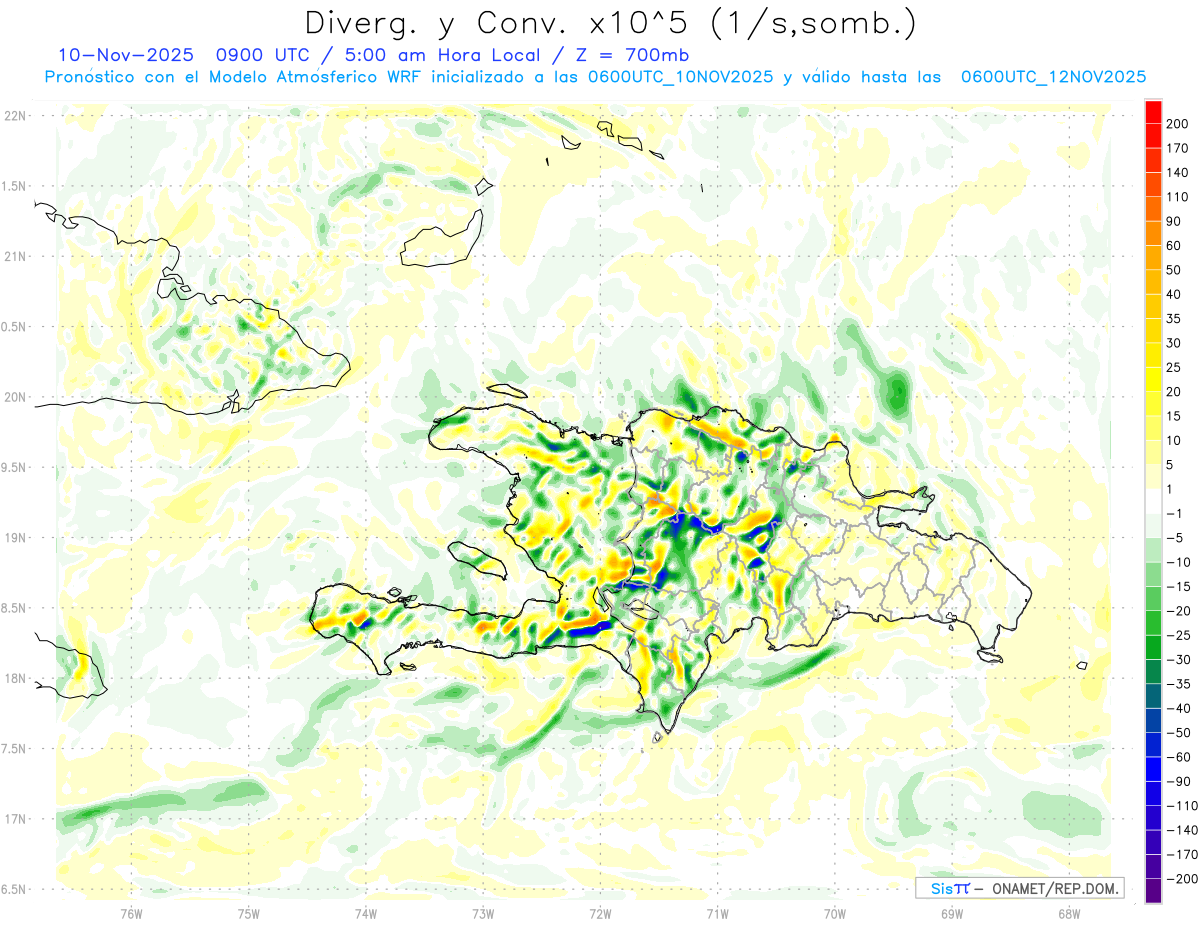The image size is (1200, 927).
Task: Click the "-90" colorbar value
Action: pyautogui.click(x=1177, y=781)
